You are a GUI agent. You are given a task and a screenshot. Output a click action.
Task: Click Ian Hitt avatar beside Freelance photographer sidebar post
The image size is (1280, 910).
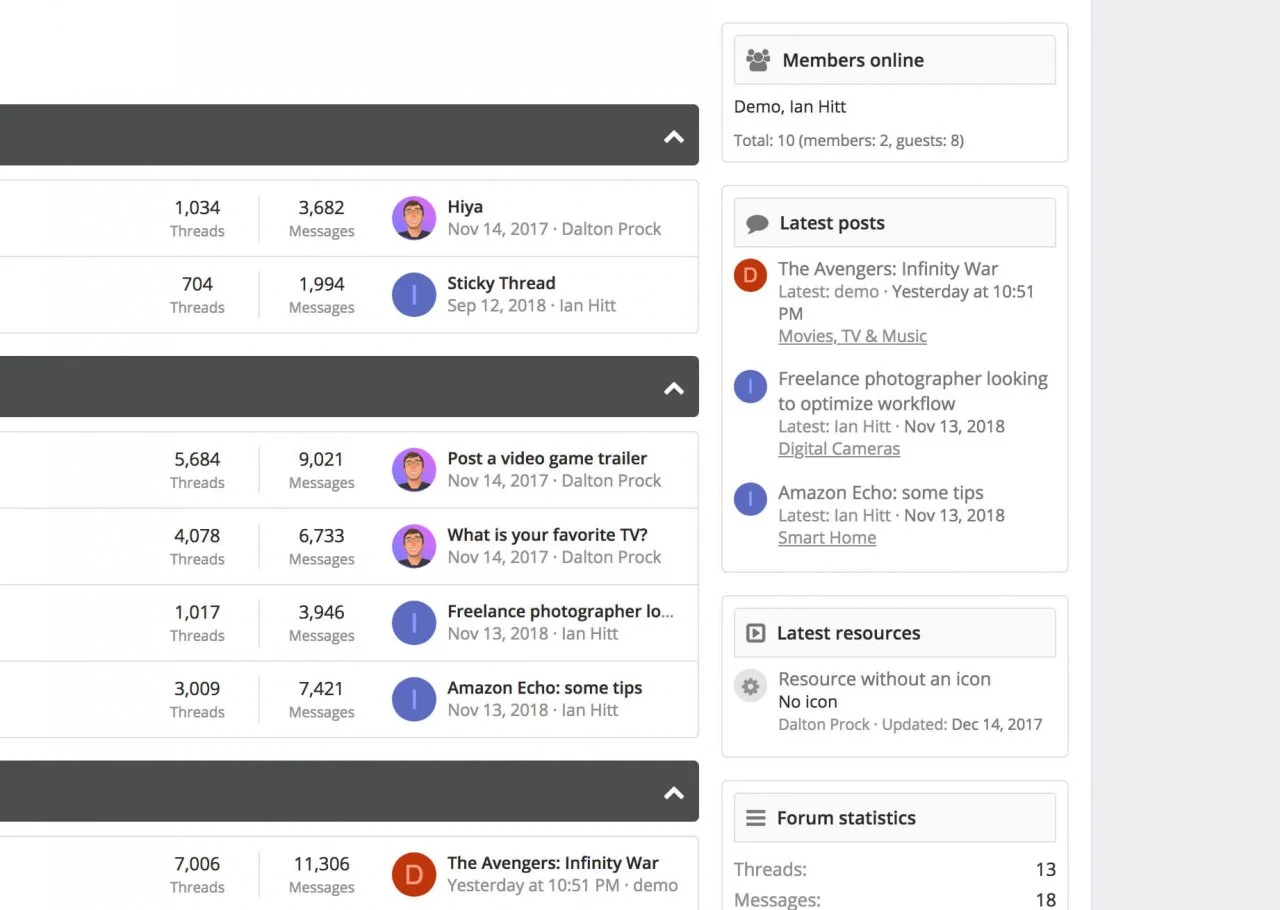(750, 386)
